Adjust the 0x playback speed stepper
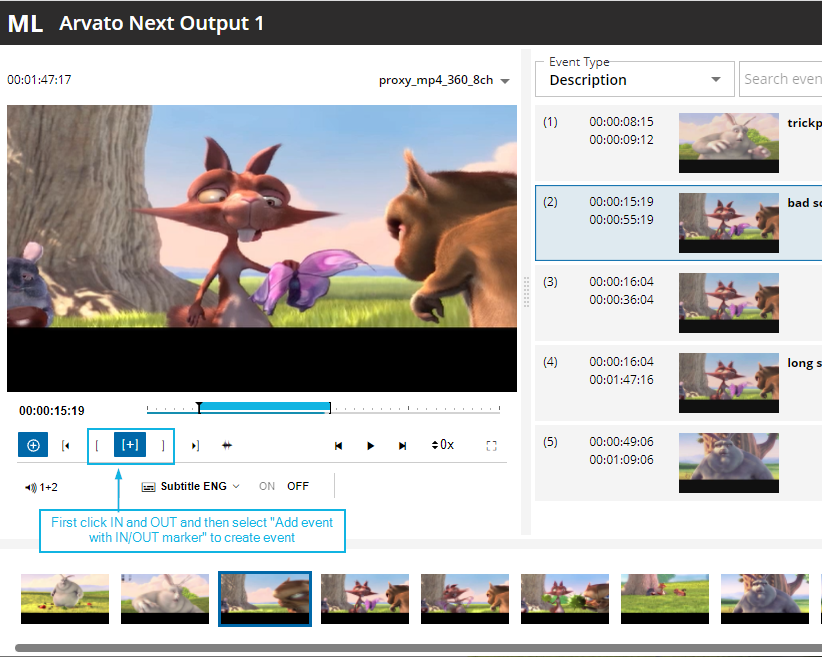822x657 pixels. pyautogui.click(x=442, y=445)
